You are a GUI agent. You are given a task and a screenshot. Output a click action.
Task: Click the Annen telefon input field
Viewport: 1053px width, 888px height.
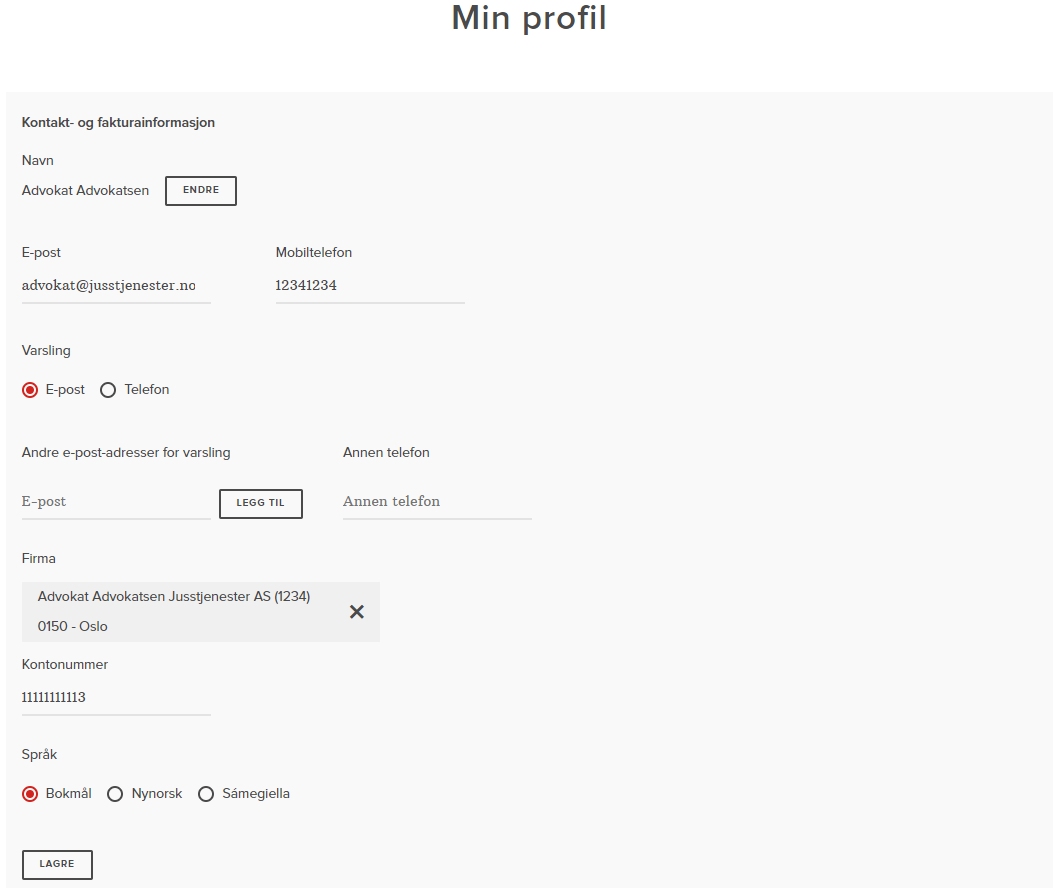coord(437,502)
